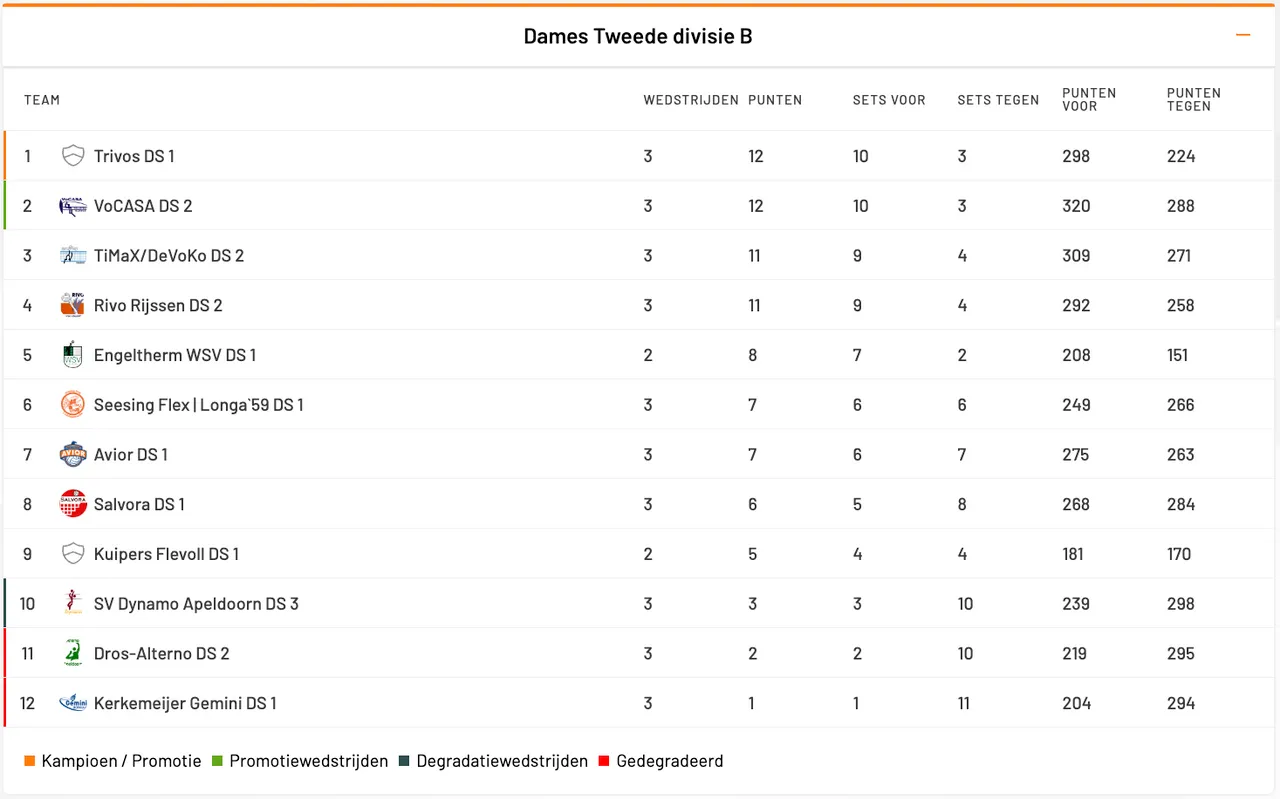
Task: Click the red Gedegradeerd legend swatch
Action: point(604,762)
